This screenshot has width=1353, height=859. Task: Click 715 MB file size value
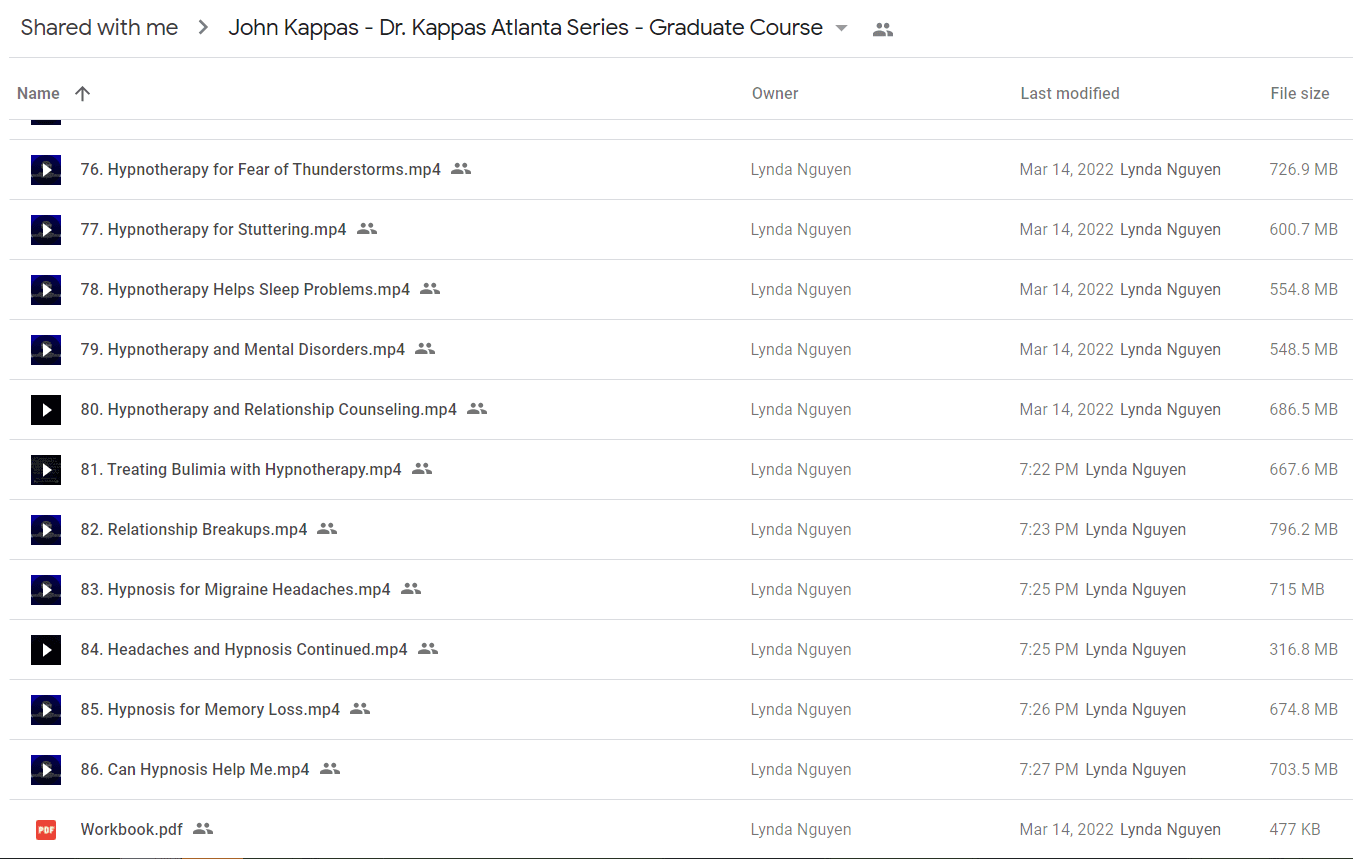point(1297,590)
